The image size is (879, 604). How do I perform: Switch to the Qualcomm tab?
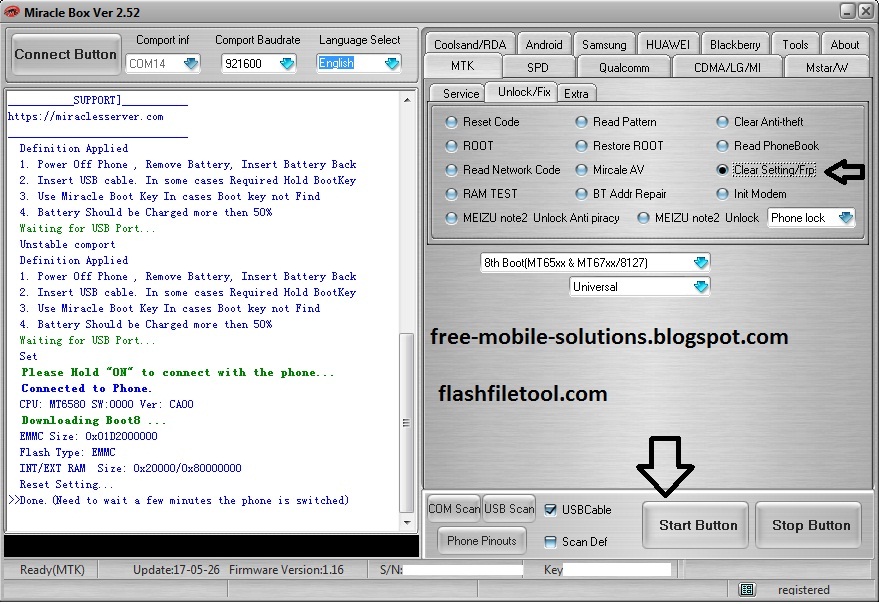click(x=624, y=67)
